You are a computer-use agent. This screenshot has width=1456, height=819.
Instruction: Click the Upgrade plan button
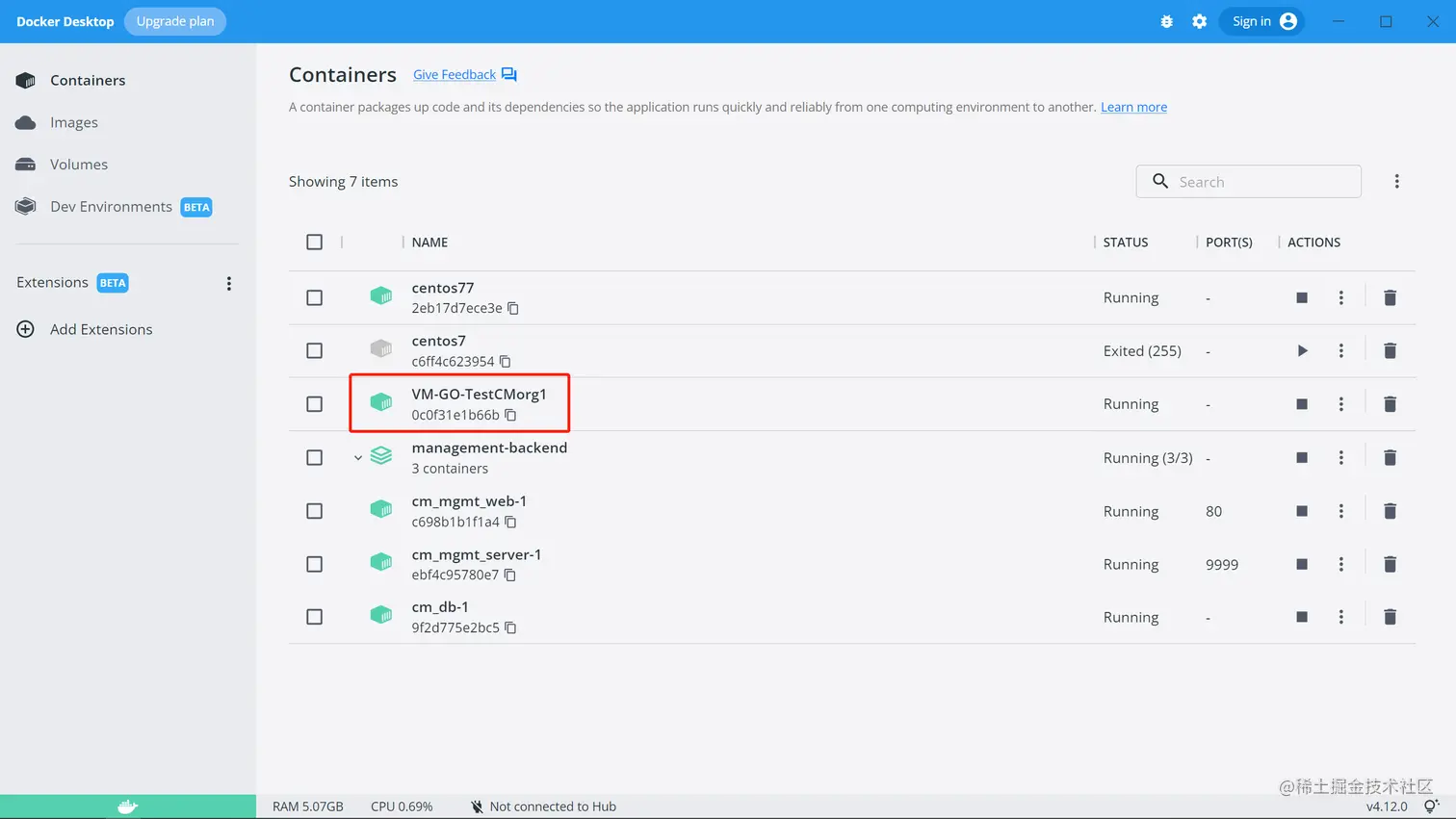click(x=175, y=21)
